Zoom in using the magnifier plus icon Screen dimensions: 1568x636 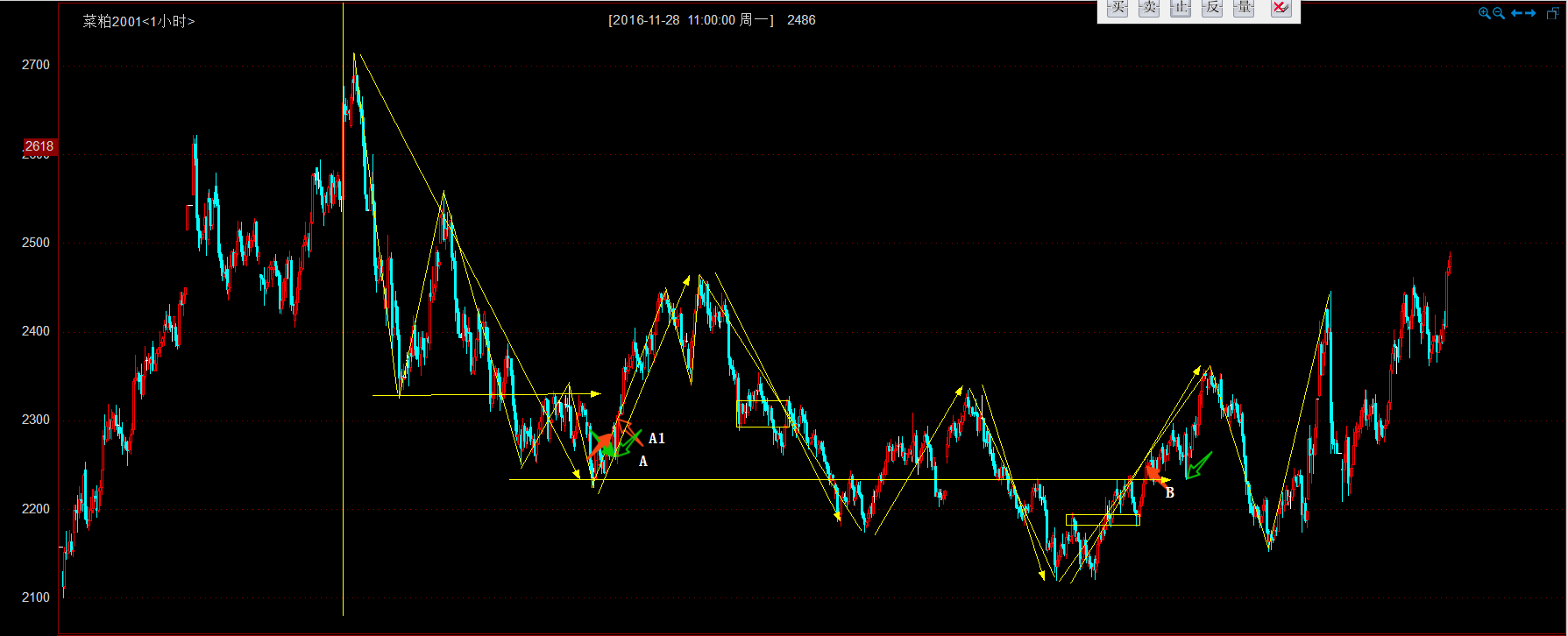pos(1484,13)
